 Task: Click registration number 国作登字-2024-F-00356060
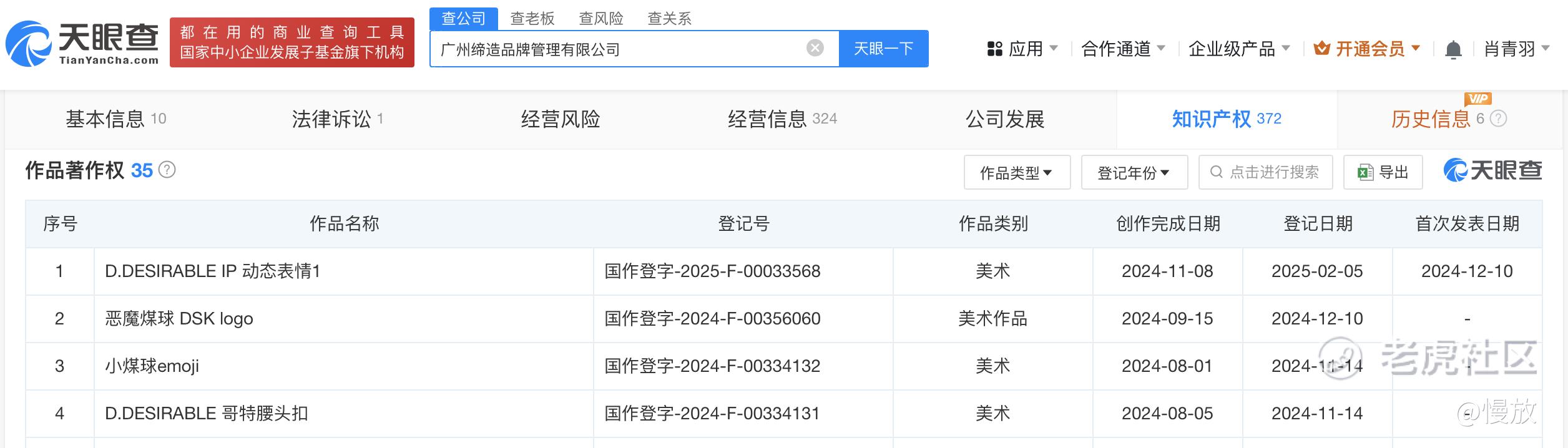pyautogui.click(x=712, y=318)
